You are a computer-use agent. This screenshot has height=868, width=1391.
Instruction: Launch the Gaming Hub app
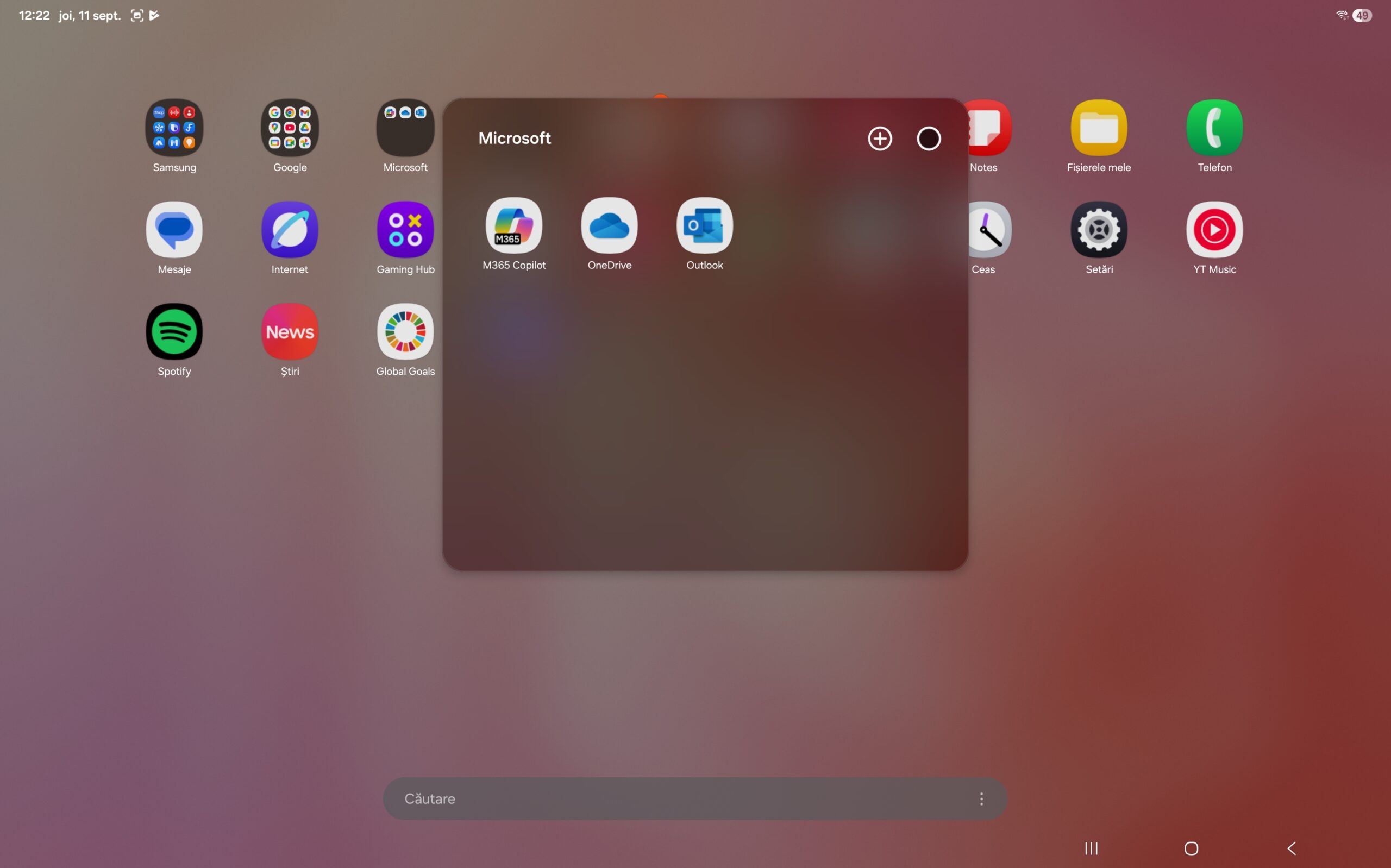(405, 230)
